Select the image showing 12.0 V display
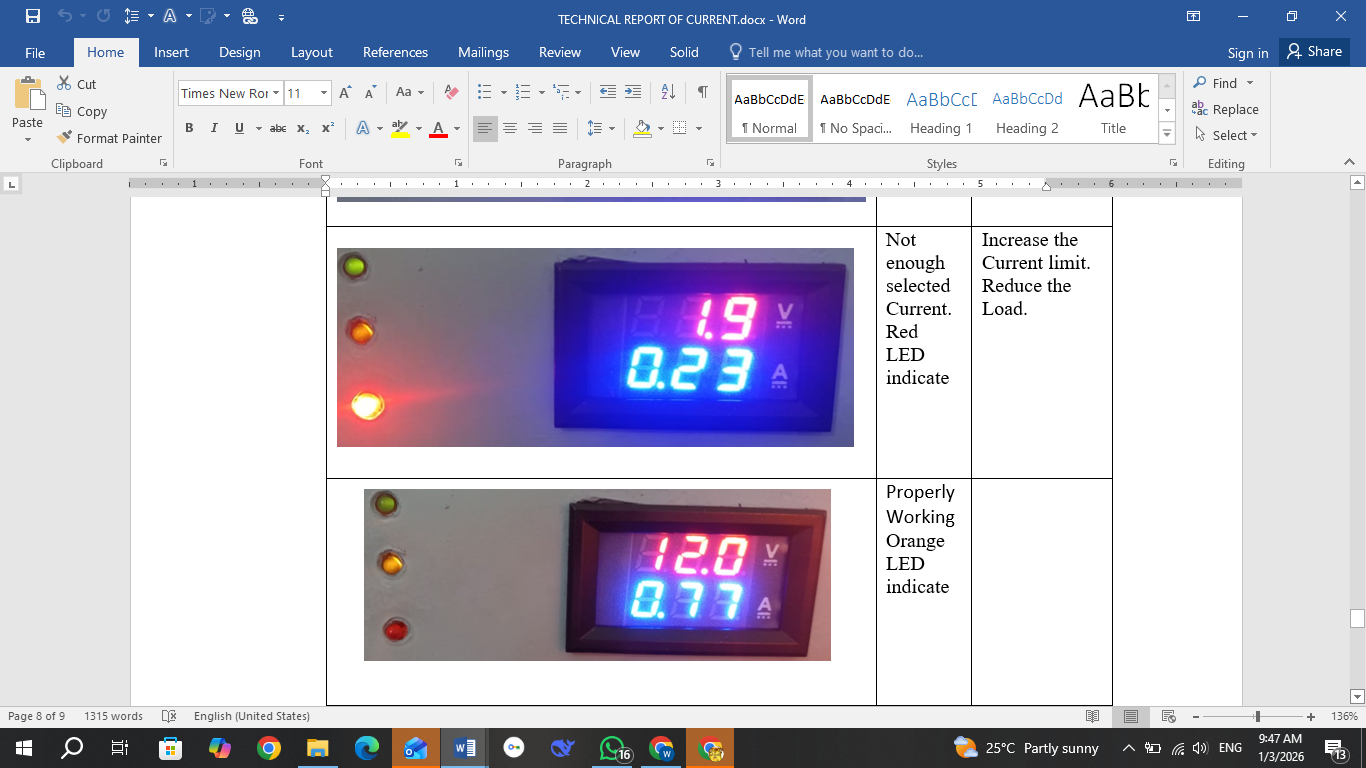This screenshot has width=1366, height=768. (x=597, y=575)
